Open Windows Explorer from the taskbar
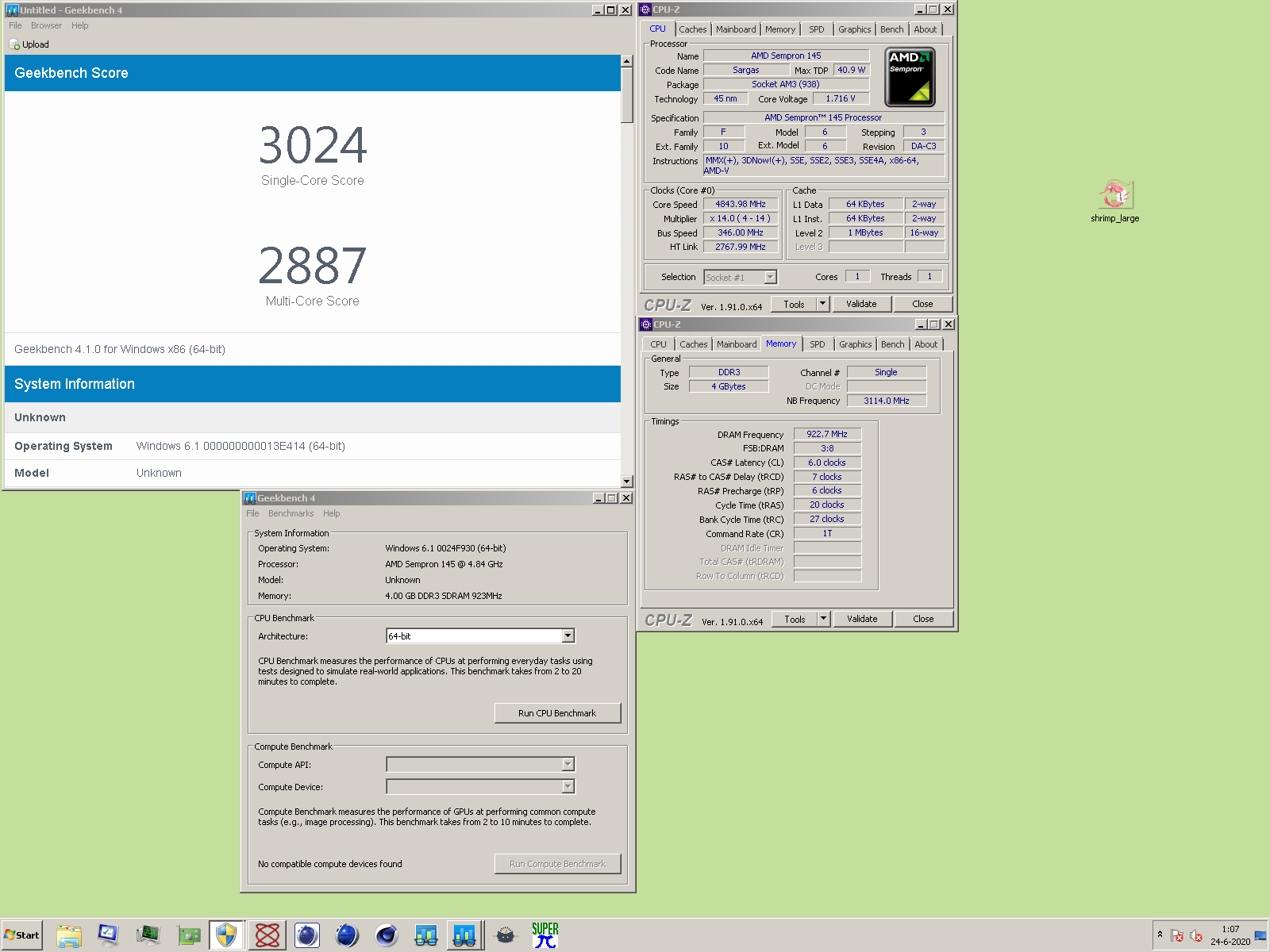The height and width of the screenshot is (952, 1270). [x=69, y=935]
